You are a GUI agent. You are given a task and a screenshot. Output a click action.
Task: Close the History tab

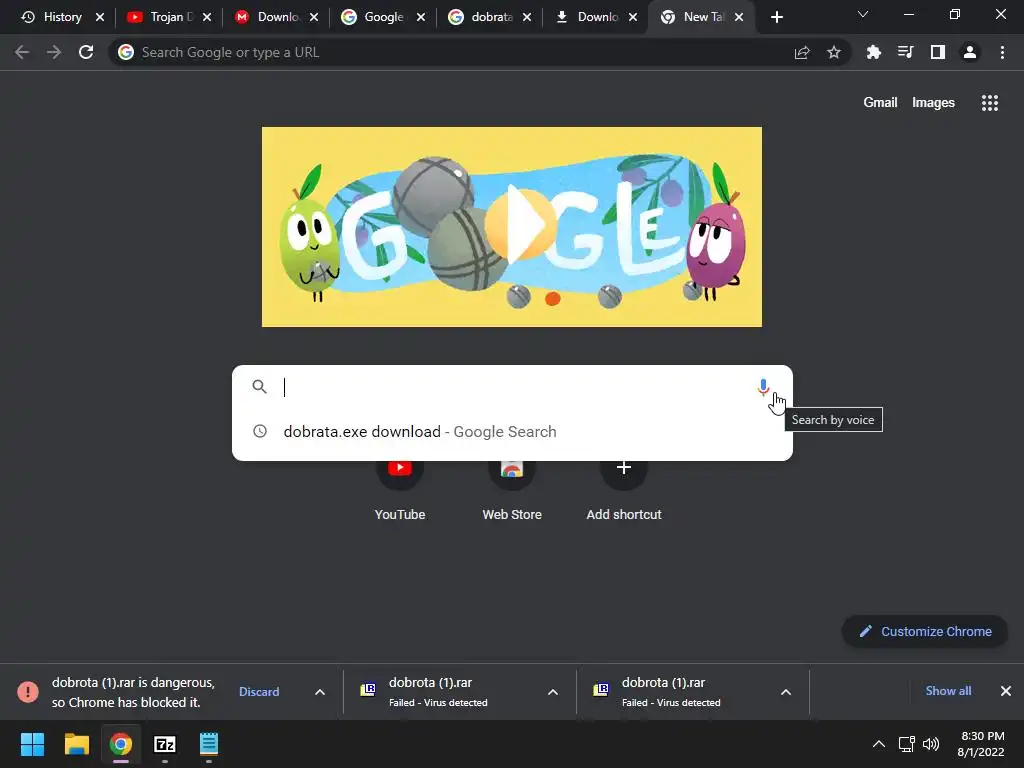pos(100,17)
